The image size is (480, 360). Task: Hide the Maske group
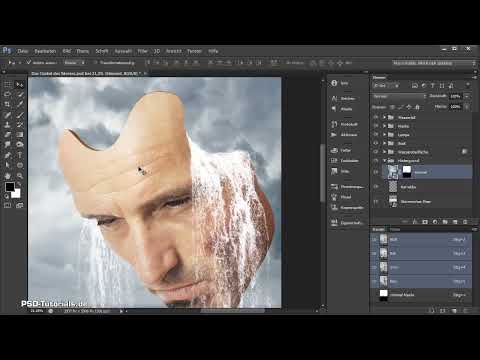click(x=376, y=126)
